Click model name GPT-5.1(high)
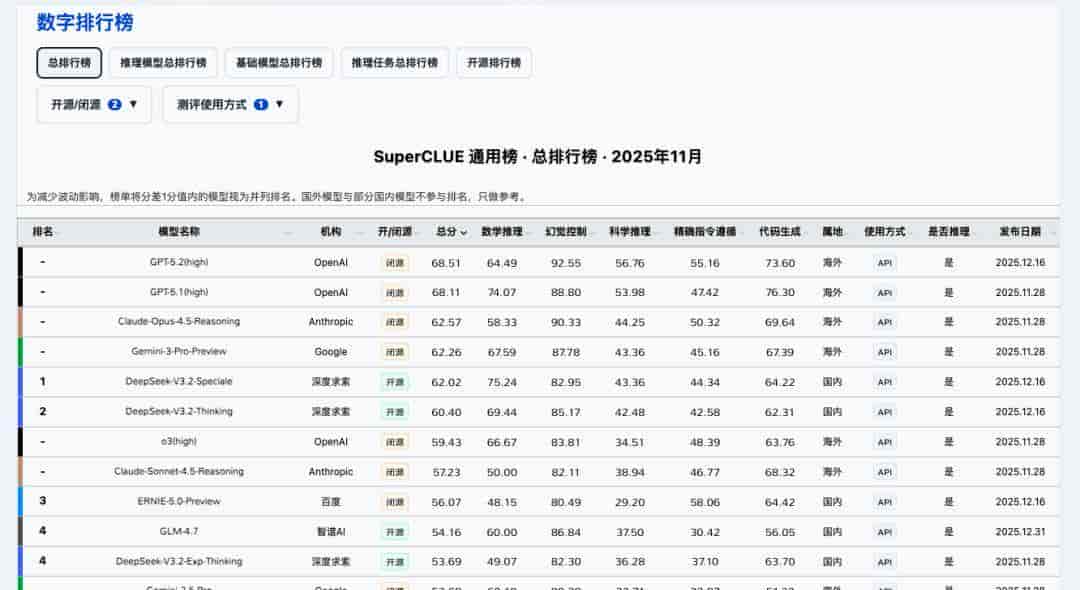The image size is (1080, 590). 179,292
